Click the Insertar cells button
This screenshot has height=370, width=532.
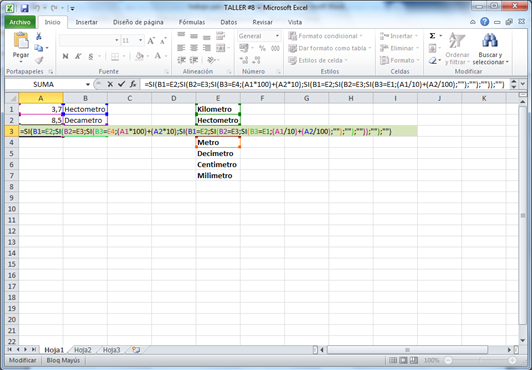point(398,36)
